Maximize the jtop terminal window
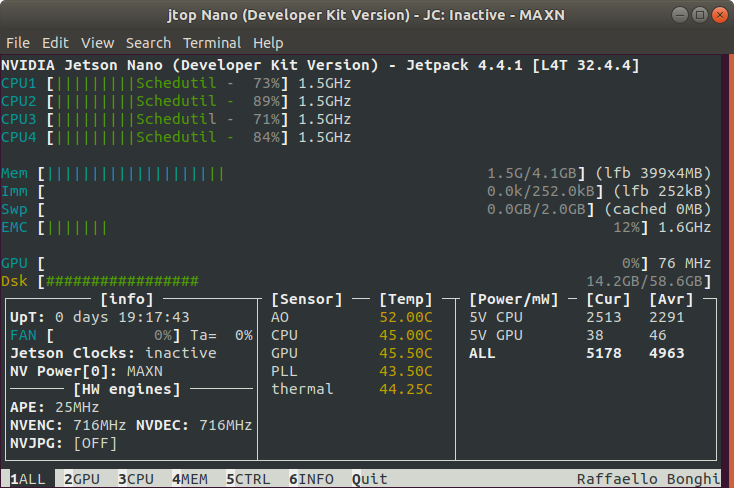 click(x=700, y=15)
